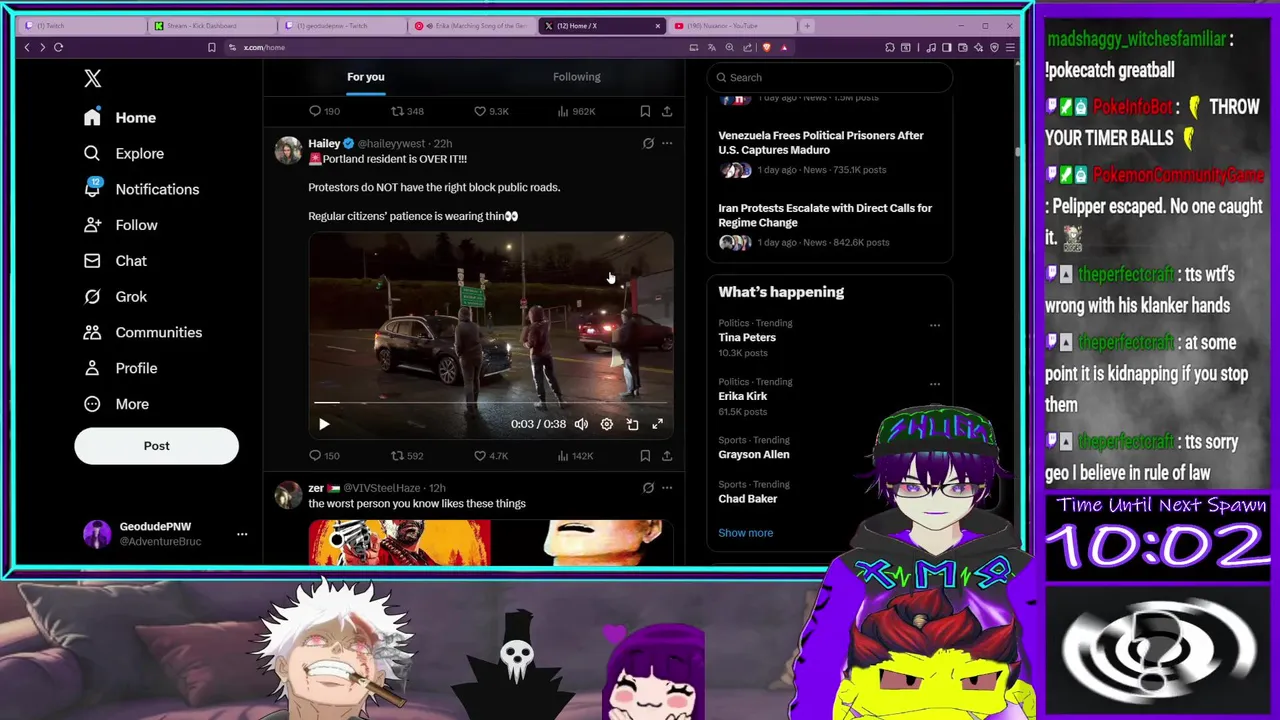Repost Hailey's post showing 592 reposts

point(407,456)
